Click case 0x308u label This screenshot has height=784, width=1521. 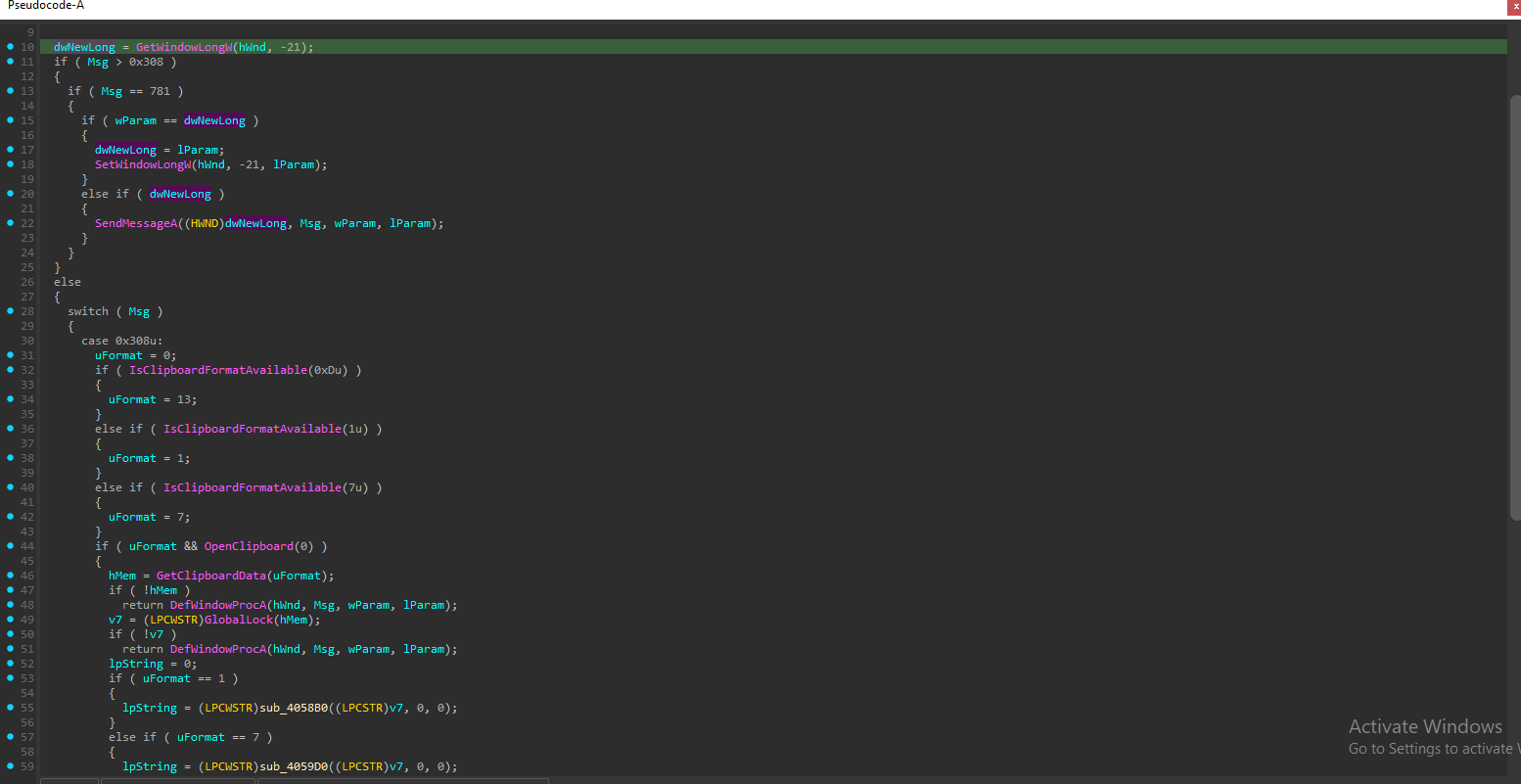[x=122, y=341]
